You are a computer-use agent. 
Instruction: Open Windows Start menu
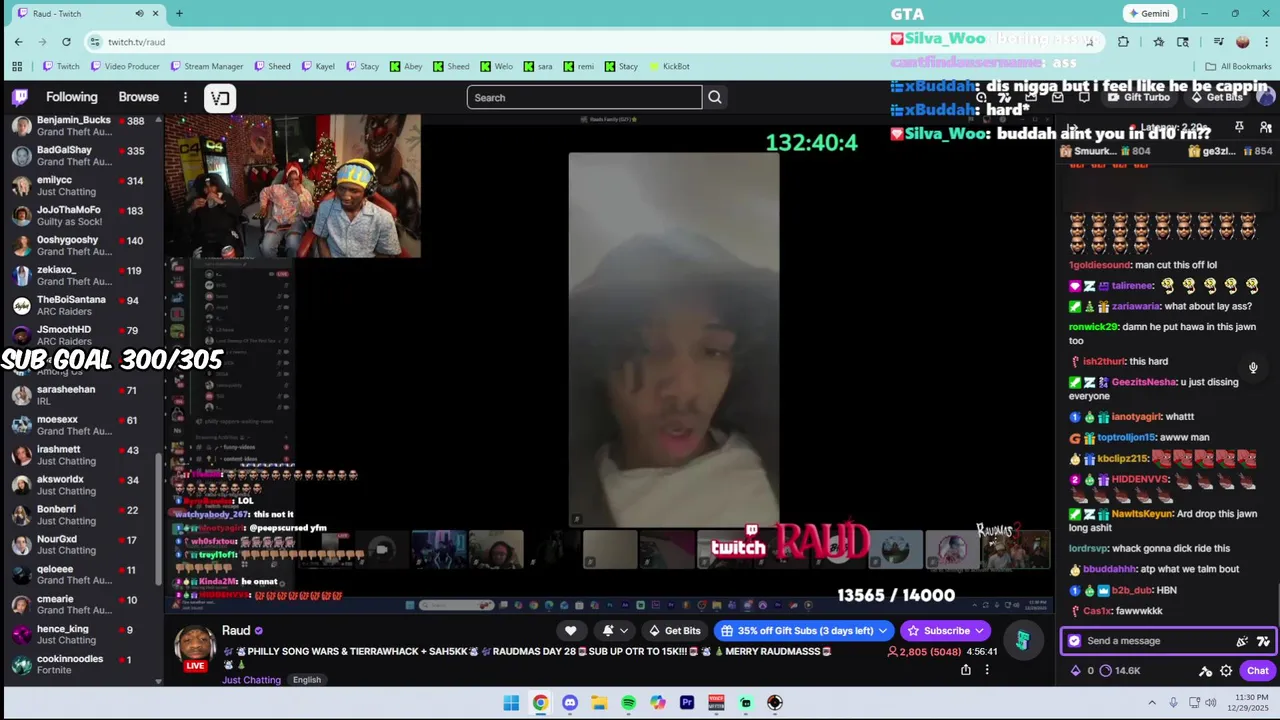point(511,703)
